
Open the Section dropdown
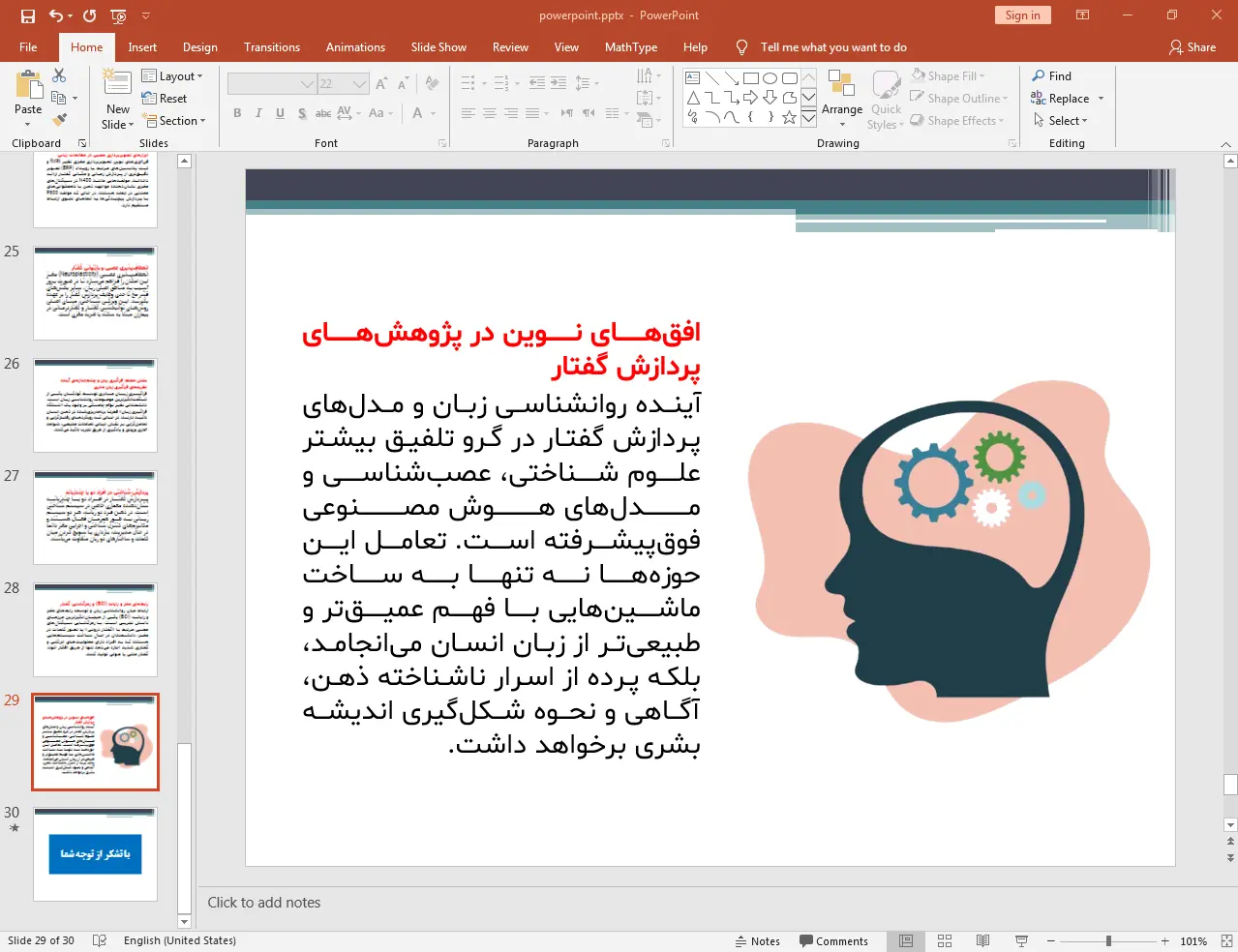pos(174,121)
